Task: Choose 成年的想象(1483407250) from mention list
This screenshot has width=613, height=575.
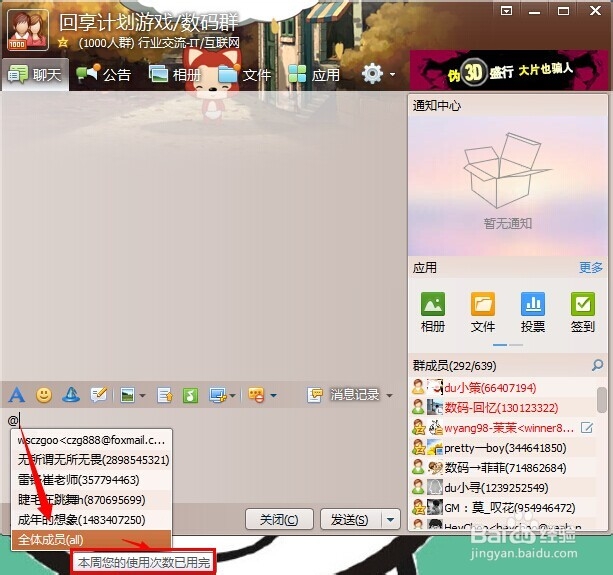Action: 91,519
